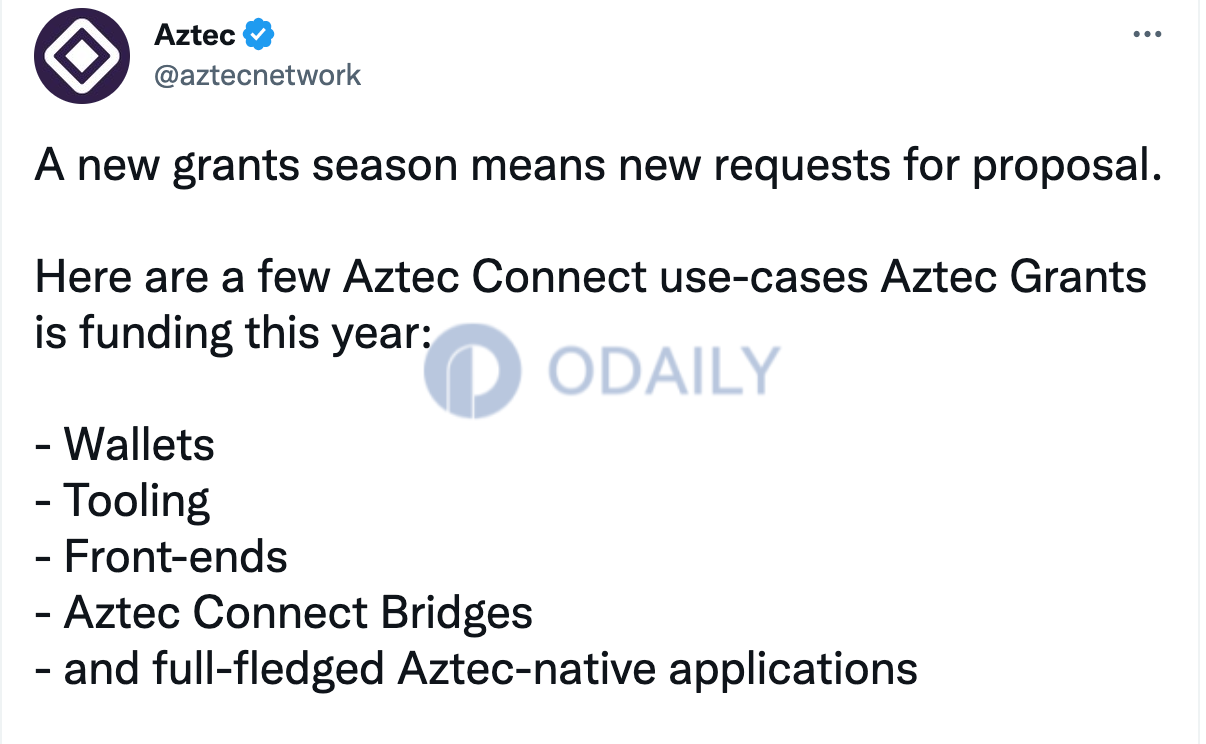Click the phrase 'Aztec Grants'
Image resolution: width=1206 pixels, height=744 pixels.
coord(1013,276)
